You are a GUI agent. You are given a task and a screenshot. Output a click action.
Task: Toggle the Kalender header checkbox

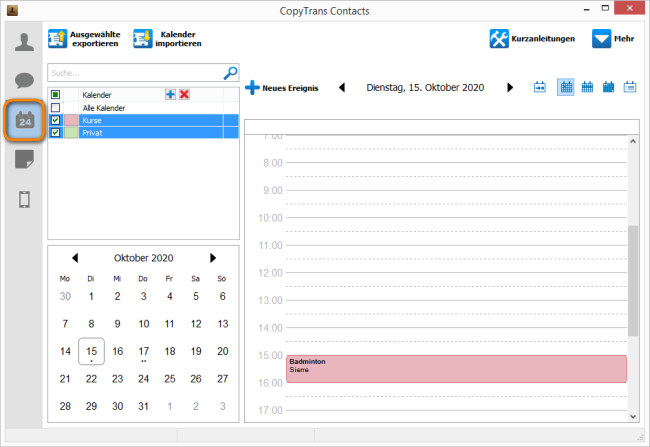tap(55, 95)
